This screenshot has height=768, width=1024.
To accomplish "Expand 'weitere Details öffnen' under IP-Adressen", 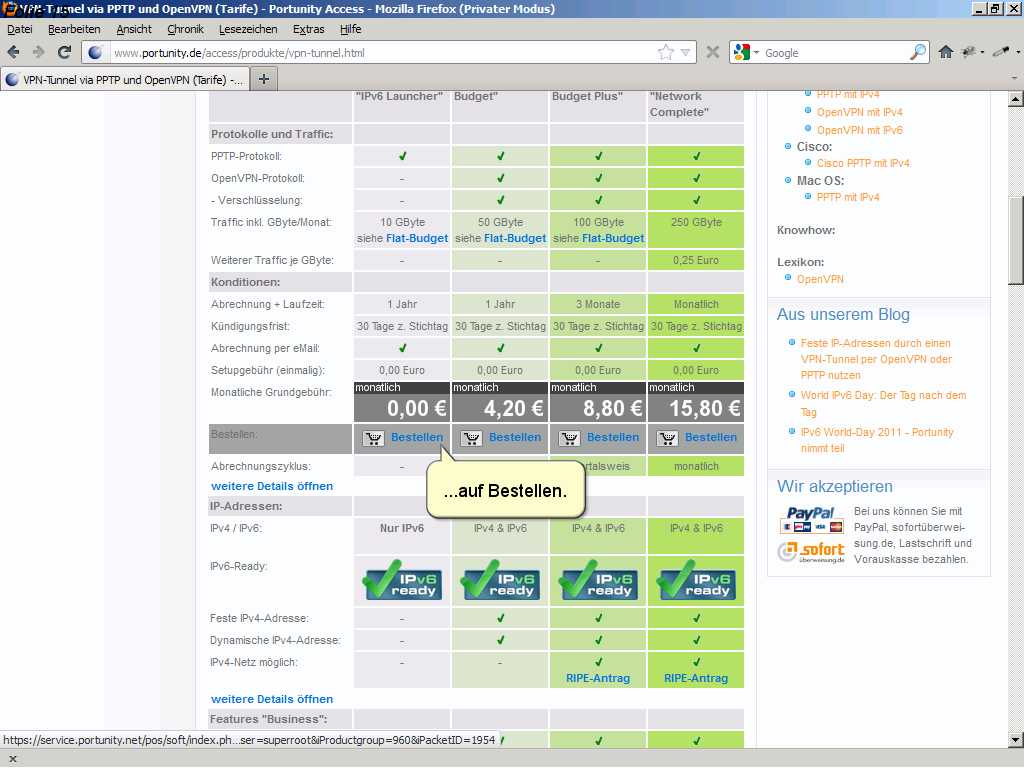I will click(x=272, y=699).
